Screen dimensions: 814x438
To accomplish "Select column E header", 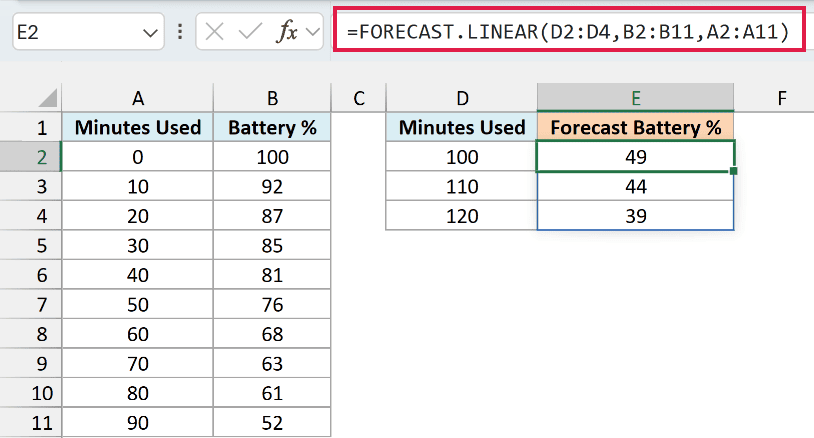I will (x=635, y=98).
